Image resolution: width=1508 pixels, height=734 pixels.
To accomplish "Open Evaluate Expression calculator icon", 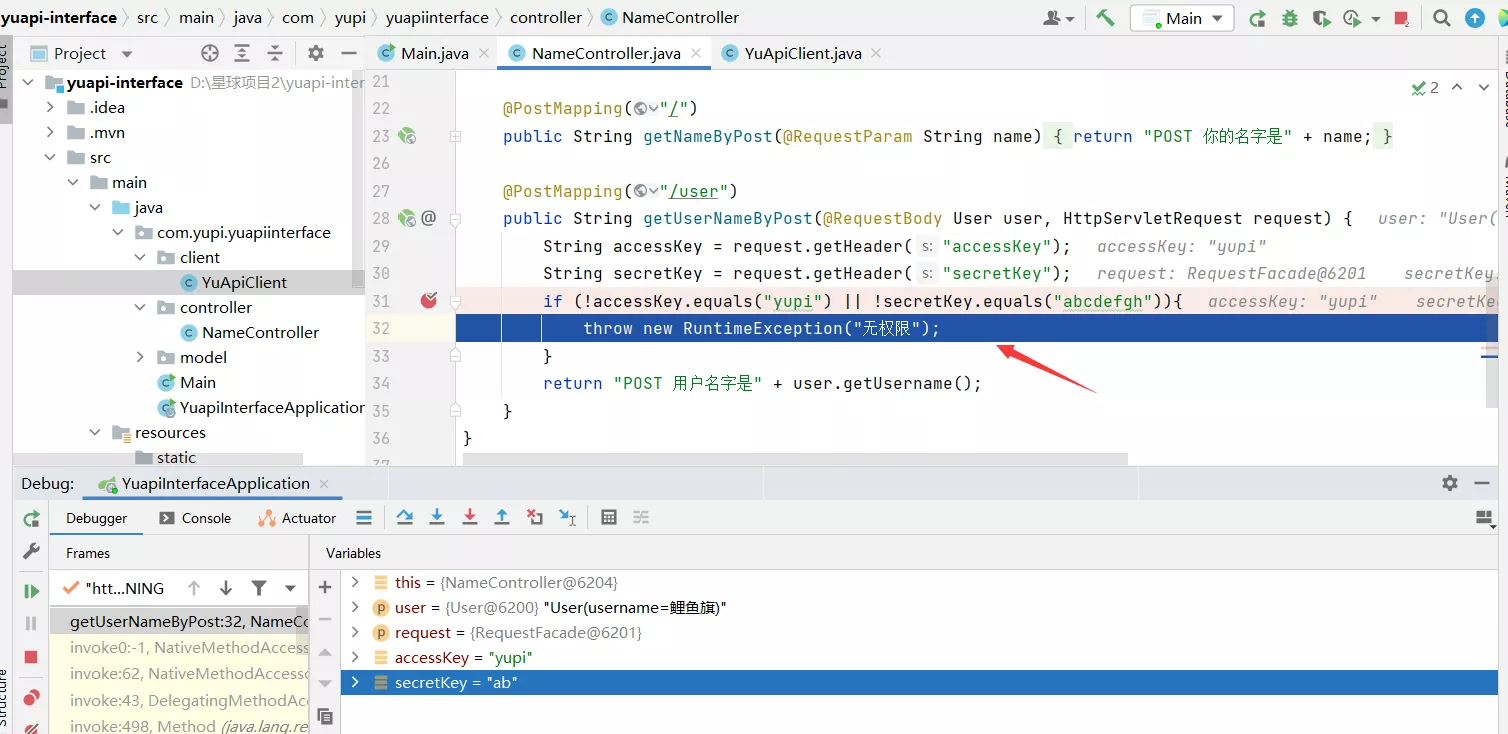I will (x=609, y=517).
